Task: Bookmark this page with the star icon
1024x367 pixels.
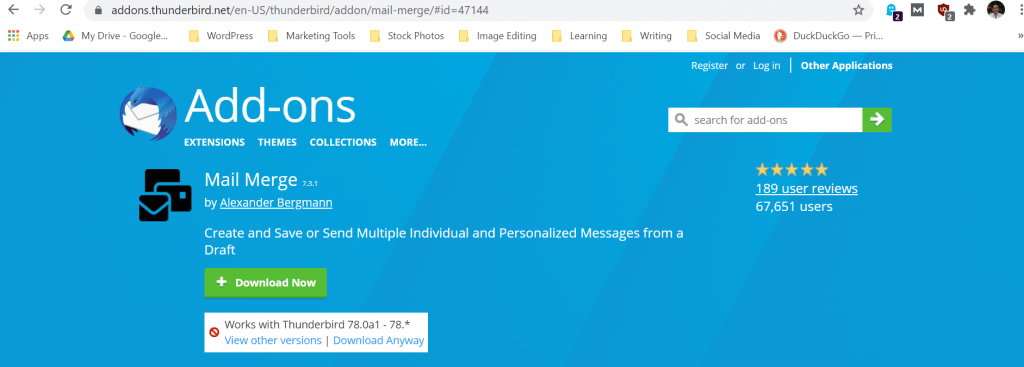Action: pyautogui.click(x=858, y=10)
